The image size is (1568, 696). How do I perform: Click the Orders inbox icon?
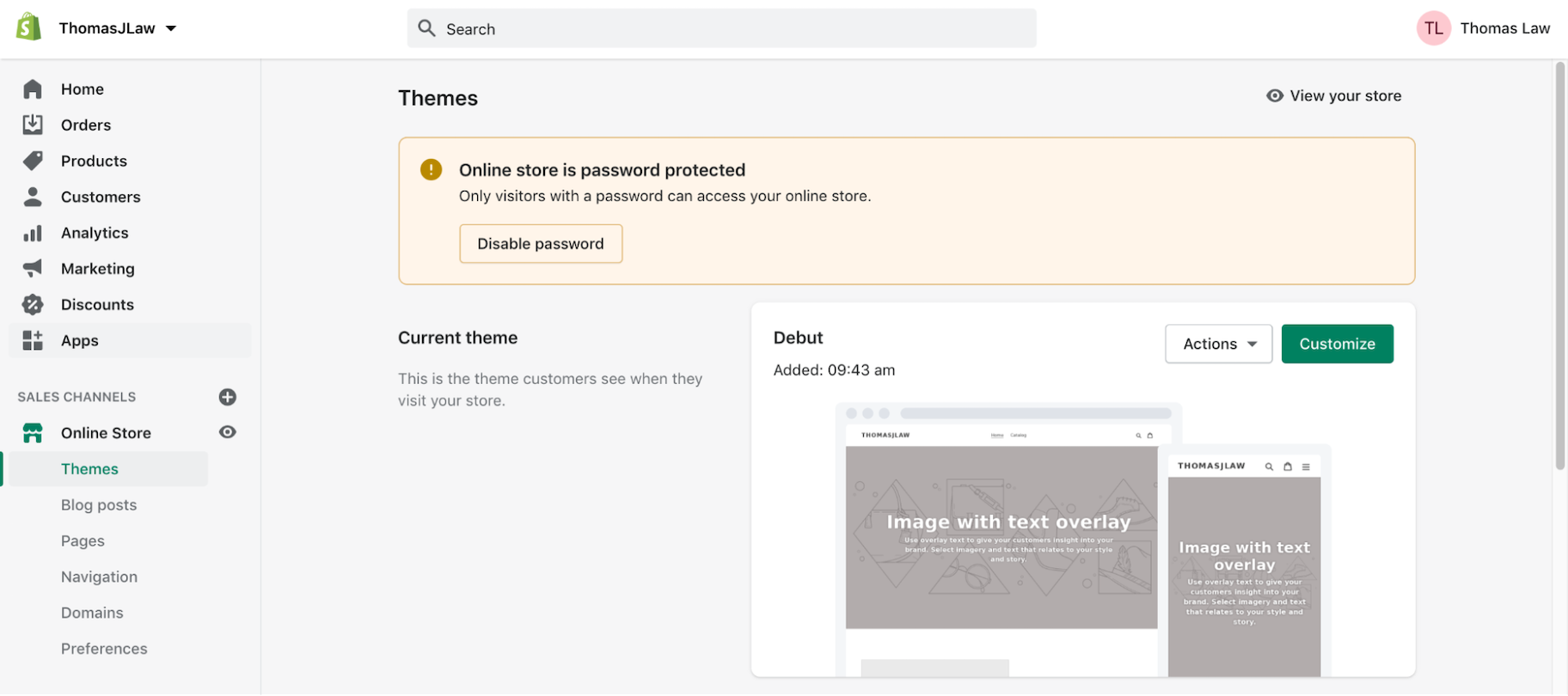[x=33, y=125]
